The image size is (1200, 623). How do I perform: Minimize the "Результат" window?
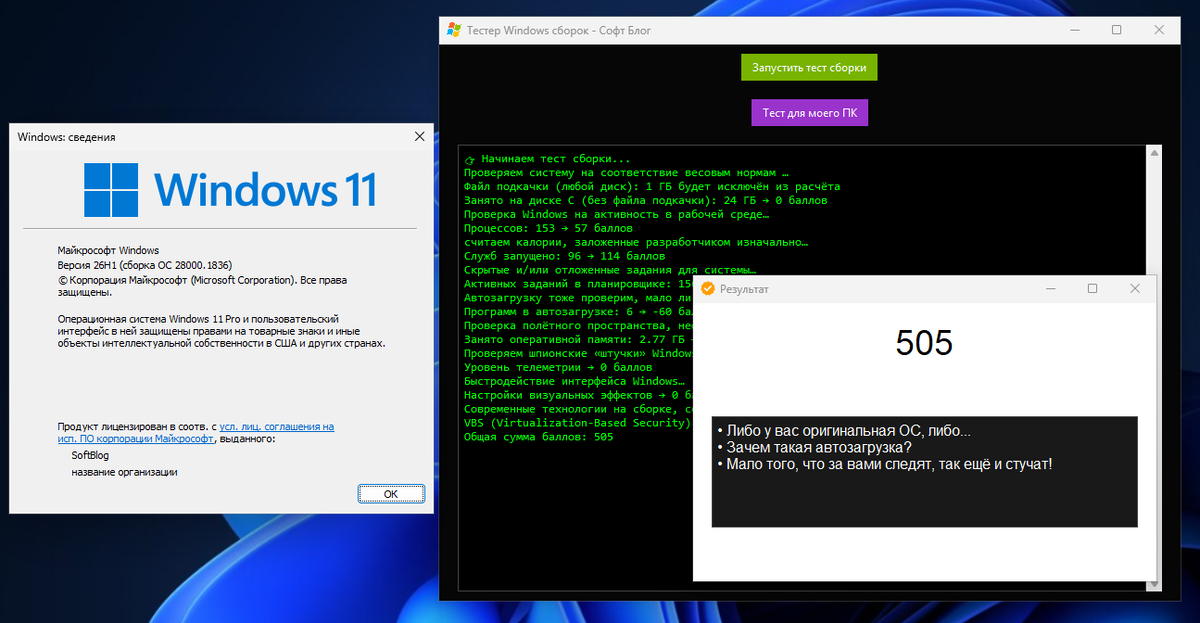[1051, 288]
